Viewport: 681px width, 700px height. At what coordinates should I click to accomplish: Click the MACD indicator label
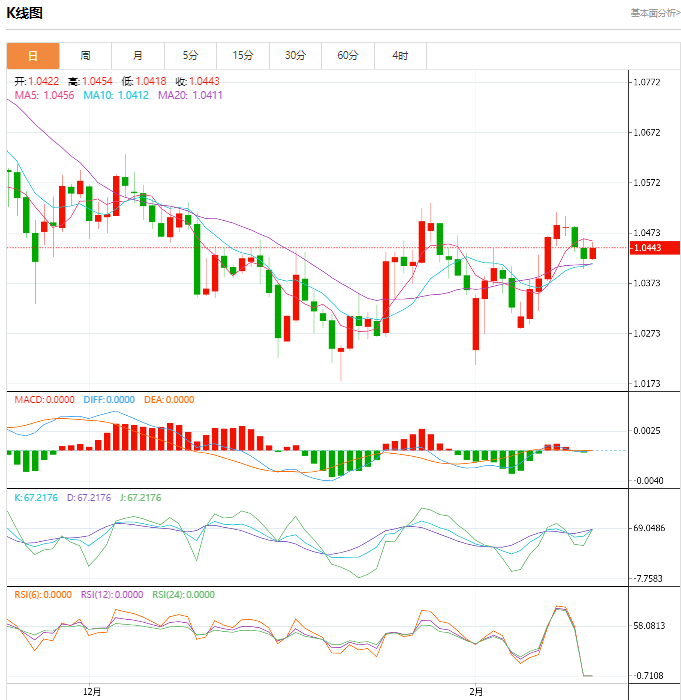point(44,400)
